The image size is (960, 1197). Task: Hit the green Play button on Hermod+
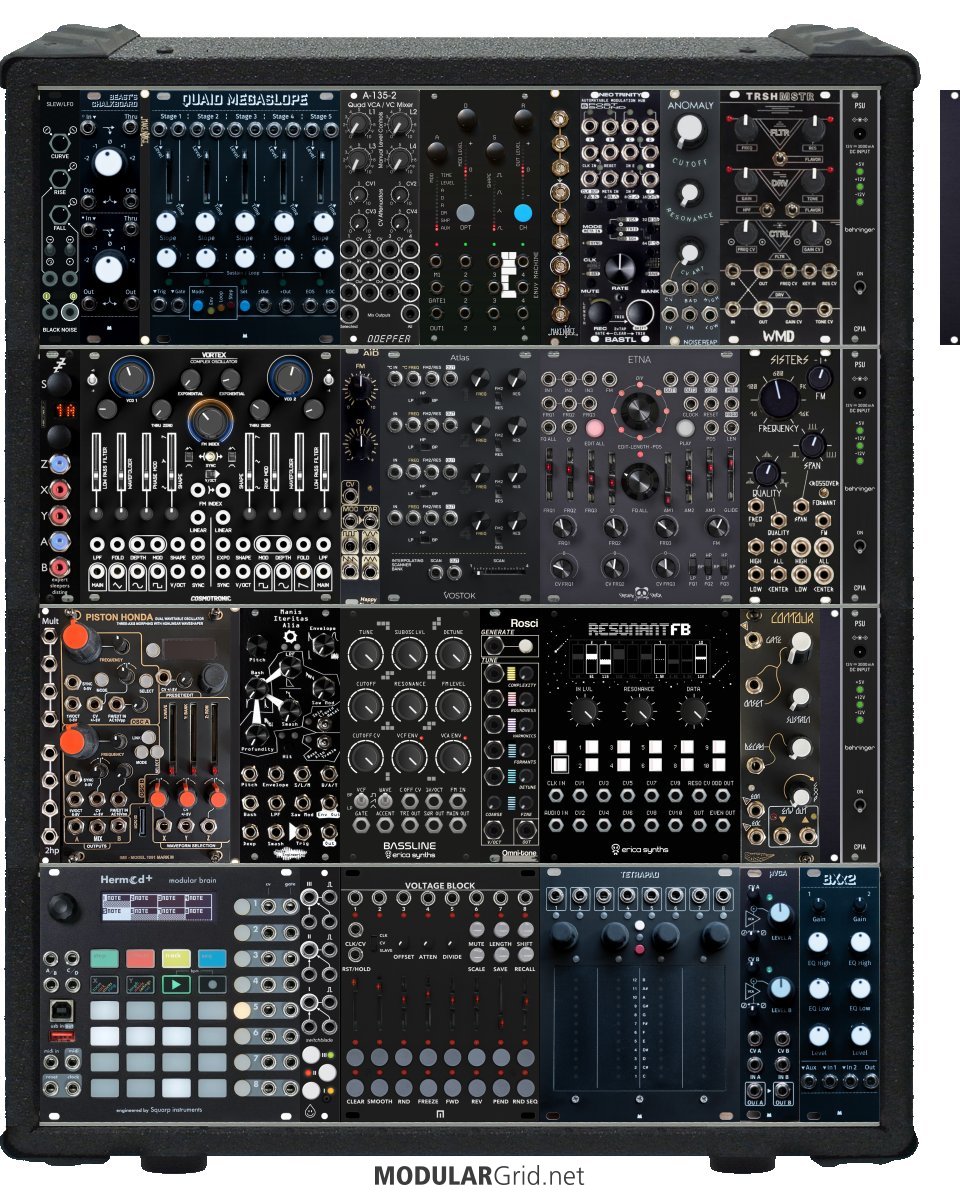pos(176,983)
